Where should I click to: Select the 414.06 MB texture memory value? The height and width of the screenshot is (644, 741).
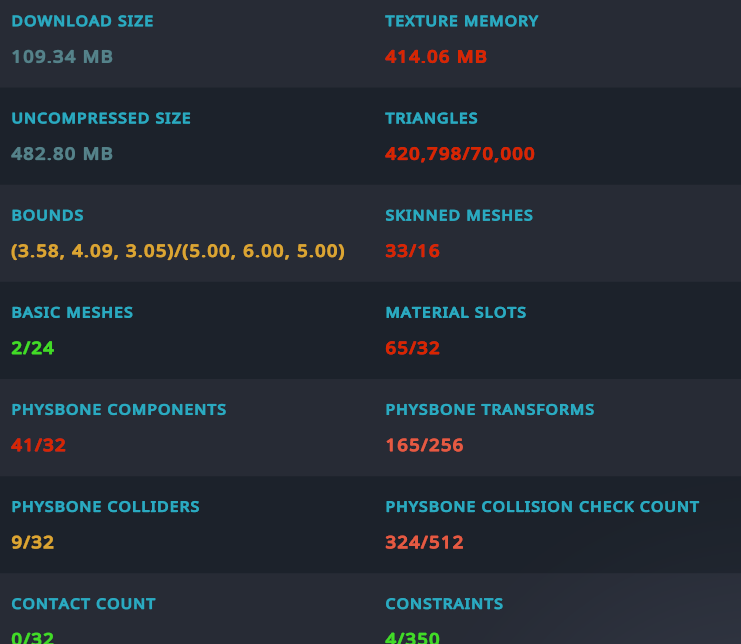(436, 57)
